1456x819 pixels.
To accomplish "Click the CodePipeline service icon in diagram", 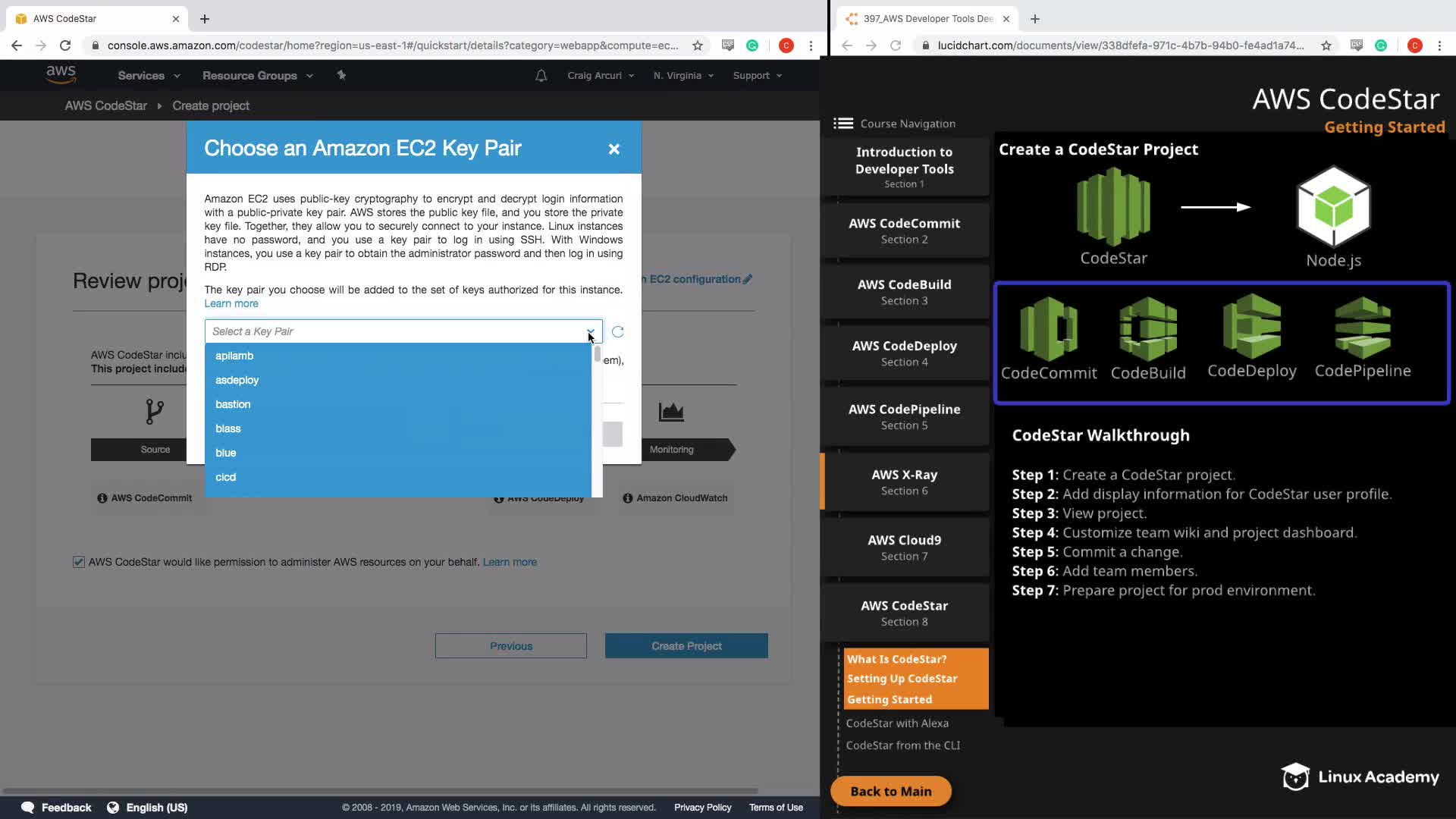I will coord(1363,328).
